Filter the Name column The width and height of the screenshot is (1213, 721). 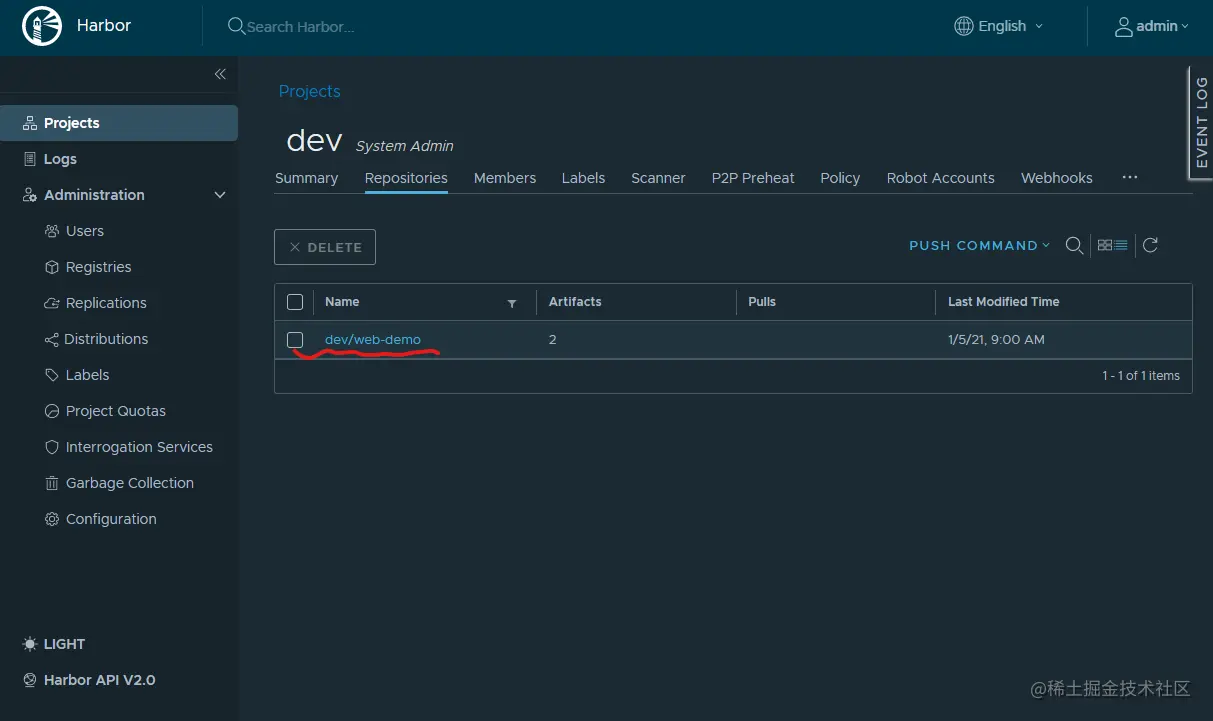coord(512,303)
